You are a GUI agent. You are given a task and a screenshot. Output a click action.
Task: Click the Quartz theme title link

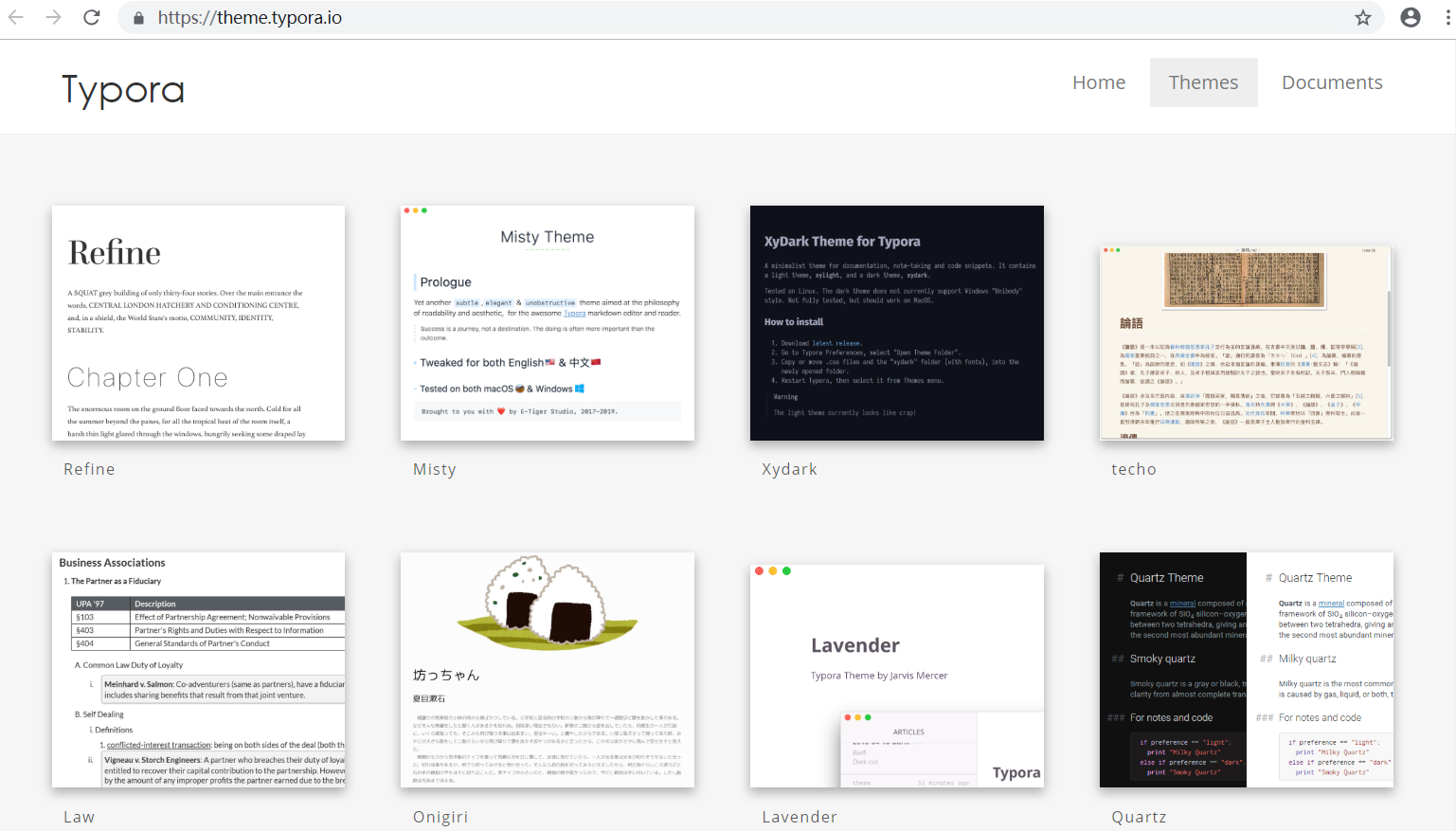1139,817
